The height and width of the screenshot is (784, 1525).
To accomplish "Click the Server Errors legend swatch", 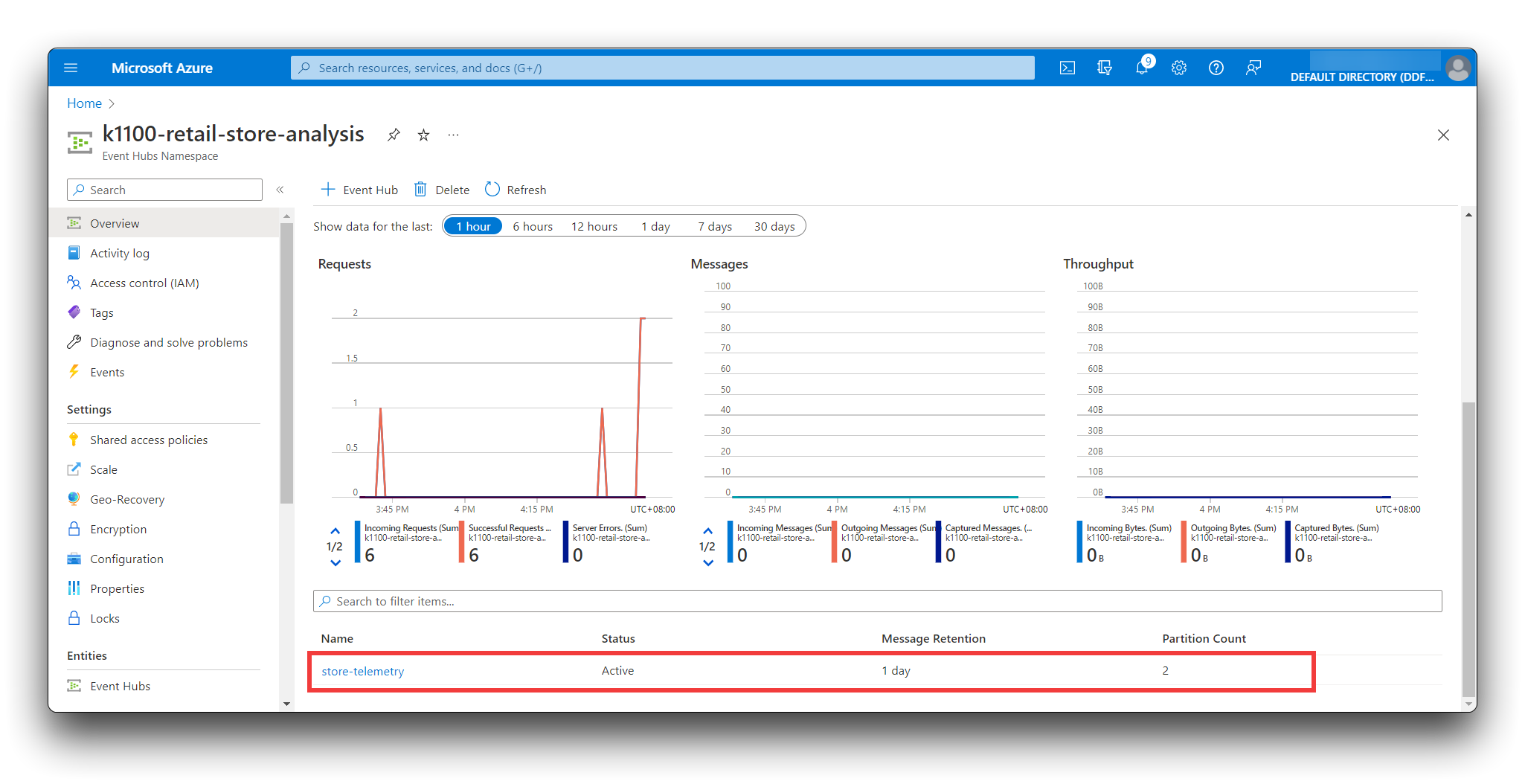I will point(566,542).
